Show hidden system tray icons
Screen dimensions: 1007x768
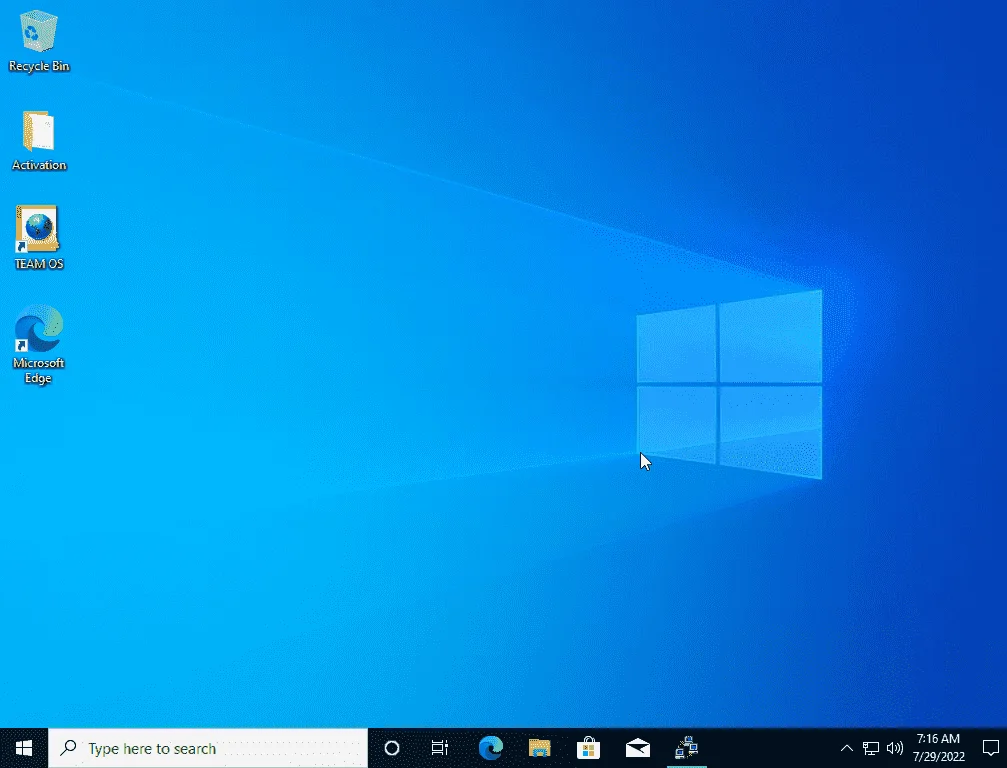pyautogui.click(x=846, y=748)
